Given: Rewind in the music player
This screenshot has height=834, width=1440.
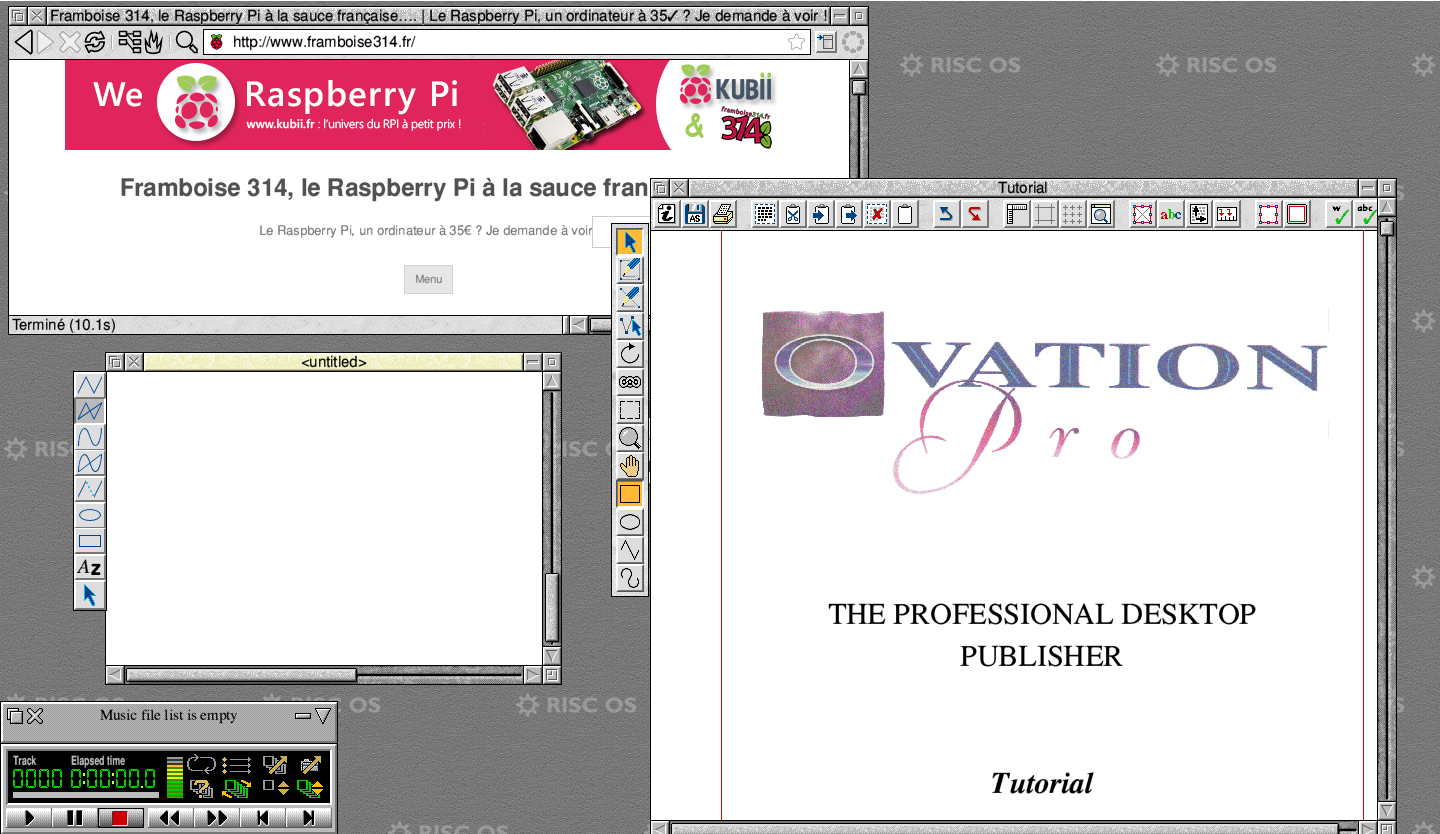Looking at the screenshot, I should coord(170,818).
